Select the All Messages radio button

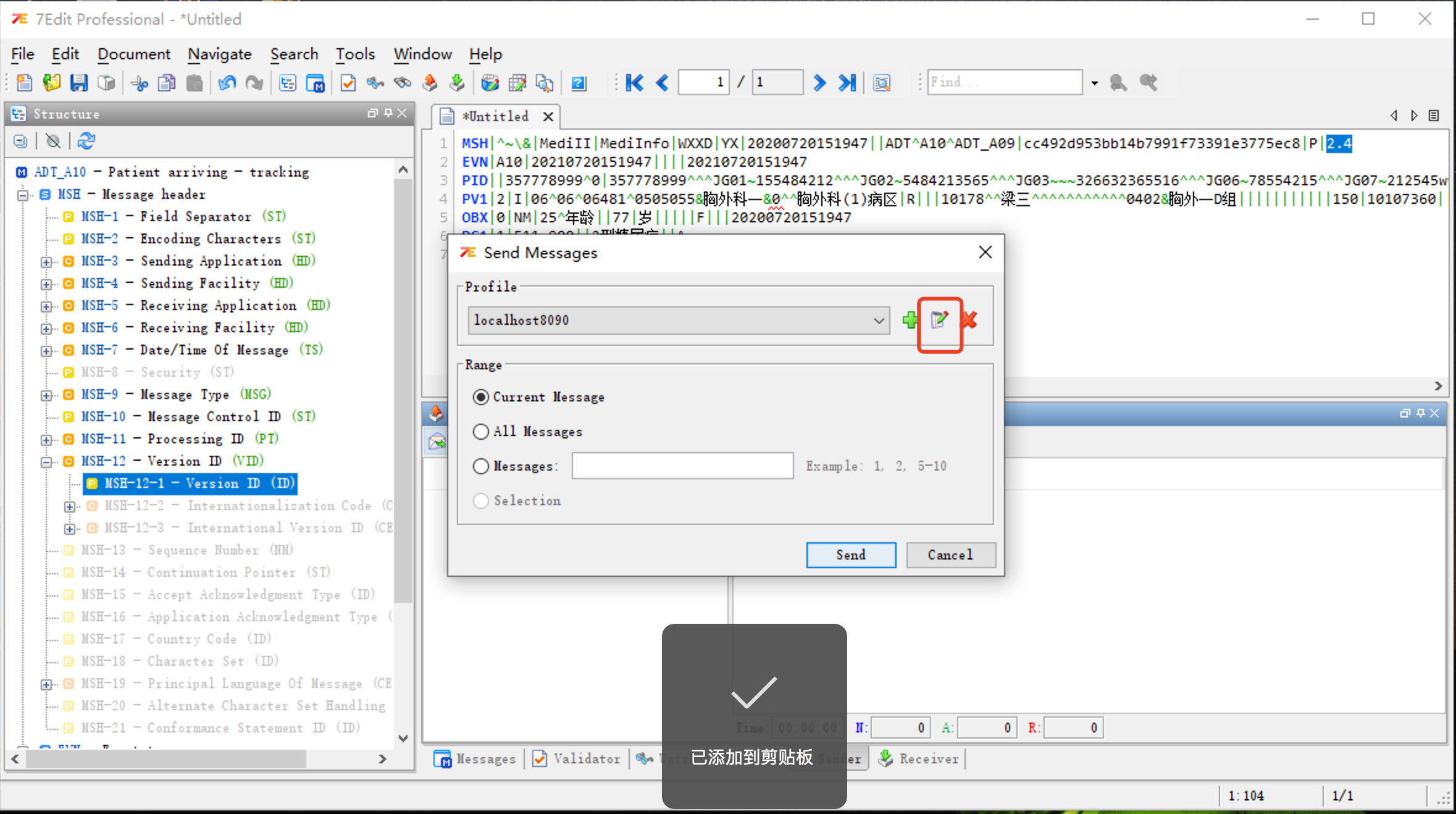point(481,432)
